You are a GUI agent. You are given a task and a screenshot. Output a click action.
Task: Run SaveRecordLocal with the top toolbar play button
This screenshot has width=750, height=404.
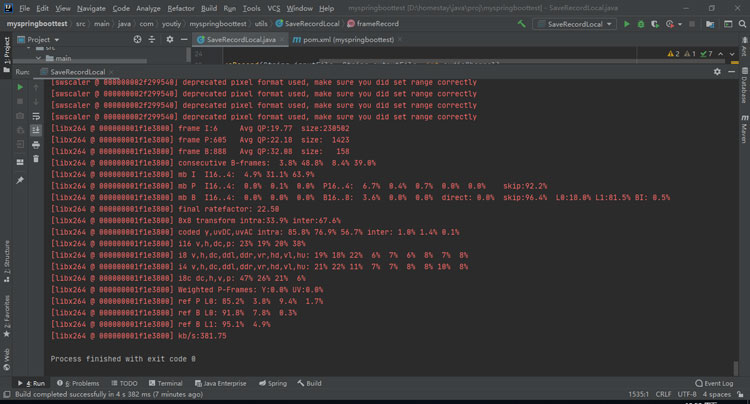pyautogui.click(x=627, y=24)
